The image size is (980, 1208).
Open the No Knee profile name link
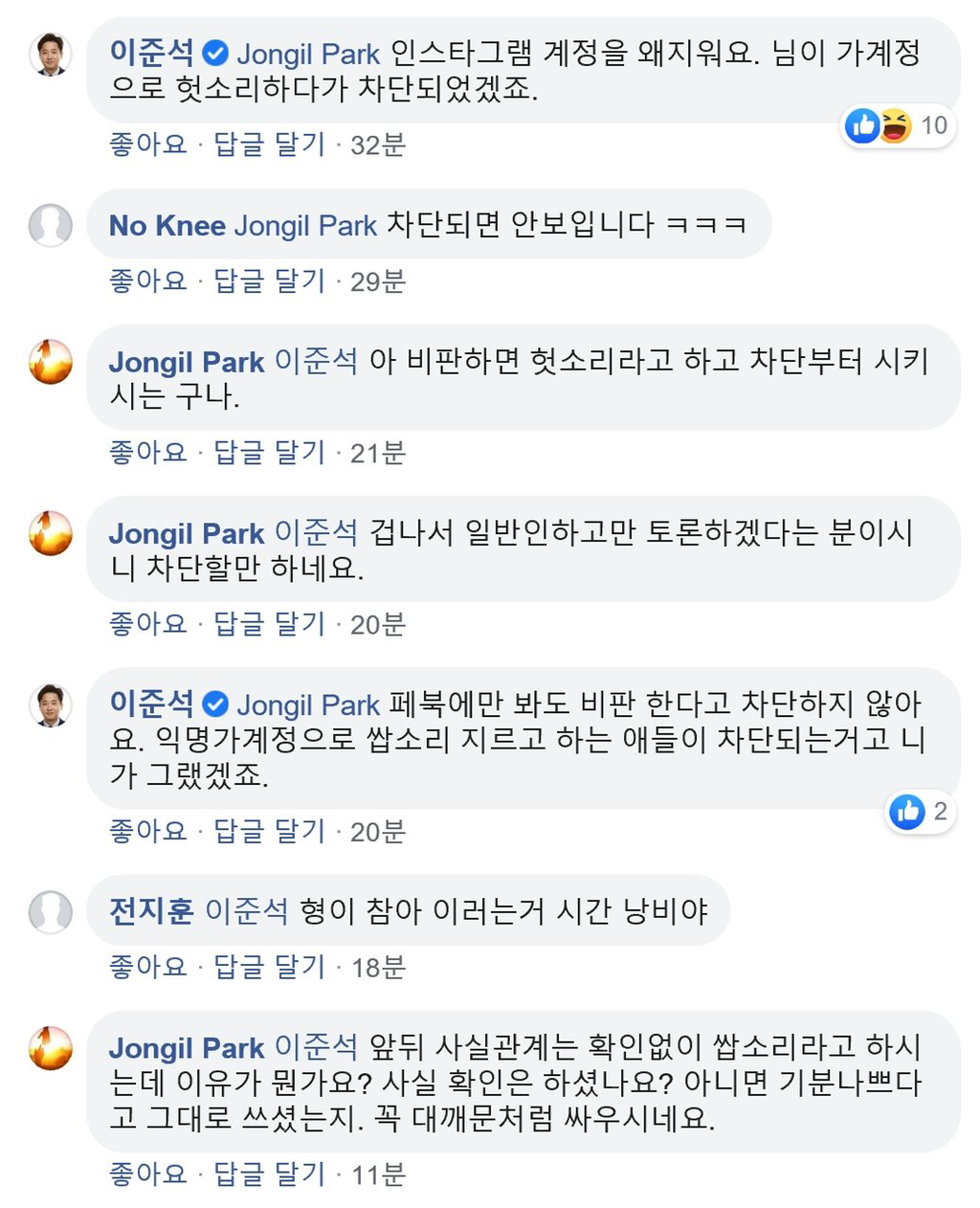[x=167, y=226]
